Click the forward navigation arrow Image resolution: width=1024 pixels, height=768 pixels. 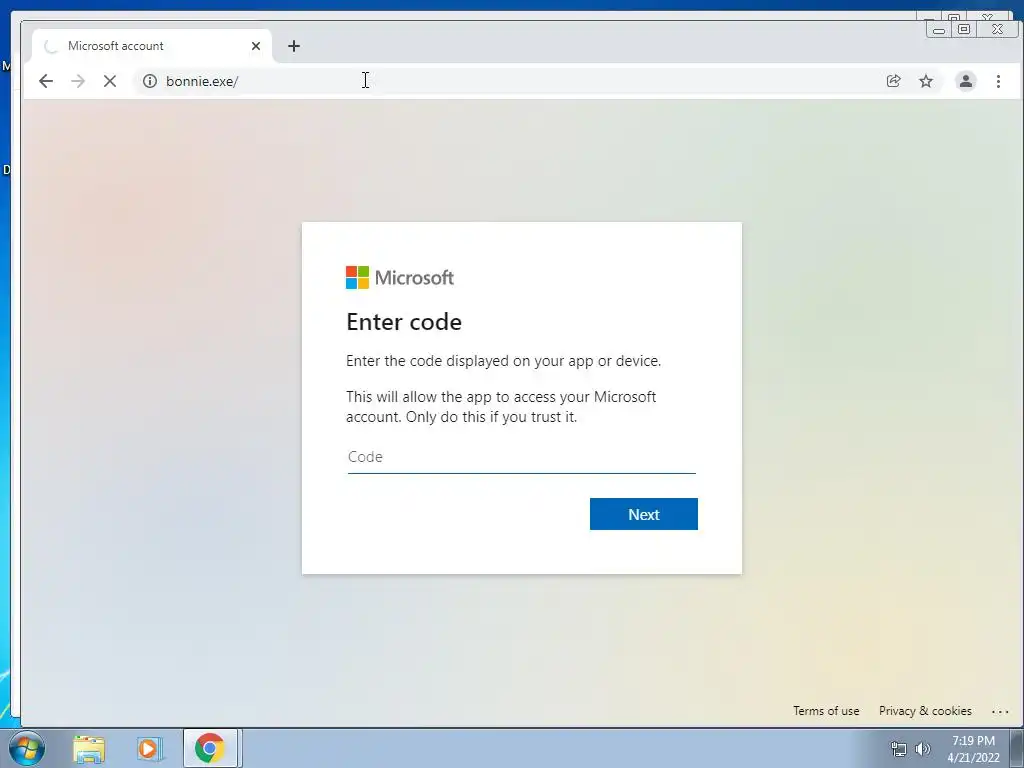pos(78,81)
